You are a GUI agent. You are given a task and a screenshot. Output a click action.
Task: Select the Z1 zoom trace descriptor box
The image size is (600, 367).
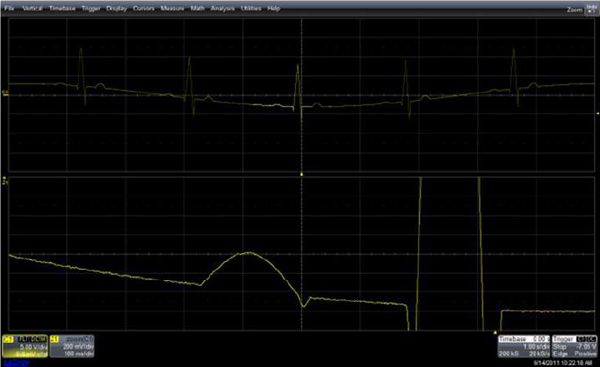coord(72,346)
